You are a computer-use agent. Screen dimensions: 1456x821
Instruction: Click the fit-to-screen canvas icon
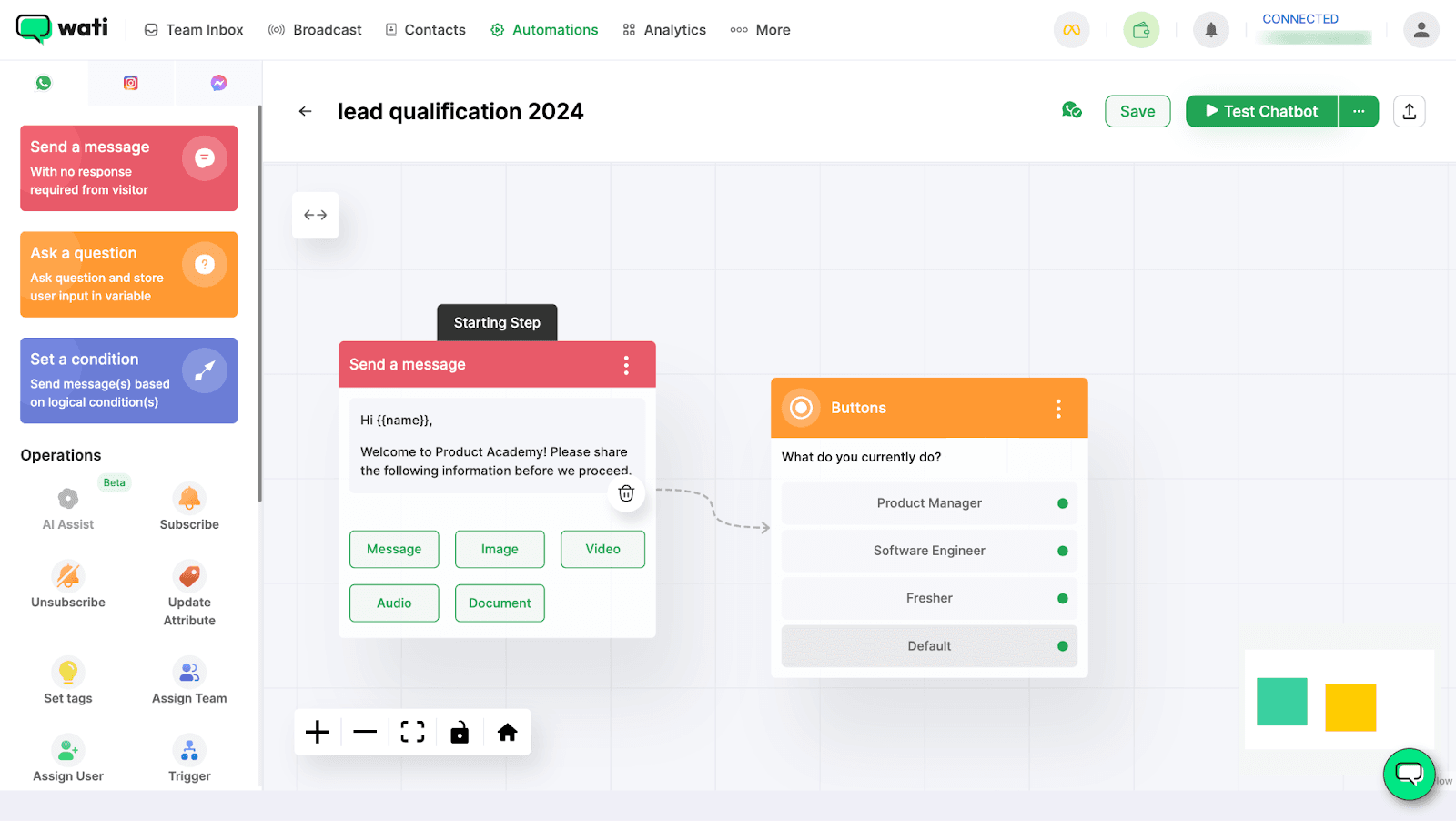(x=412, y=733)
